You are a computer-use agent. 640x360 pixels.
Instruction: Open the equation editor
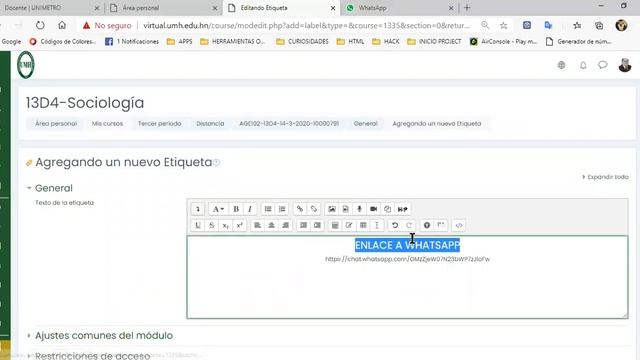pyautogui.click(x=335, y=225)
